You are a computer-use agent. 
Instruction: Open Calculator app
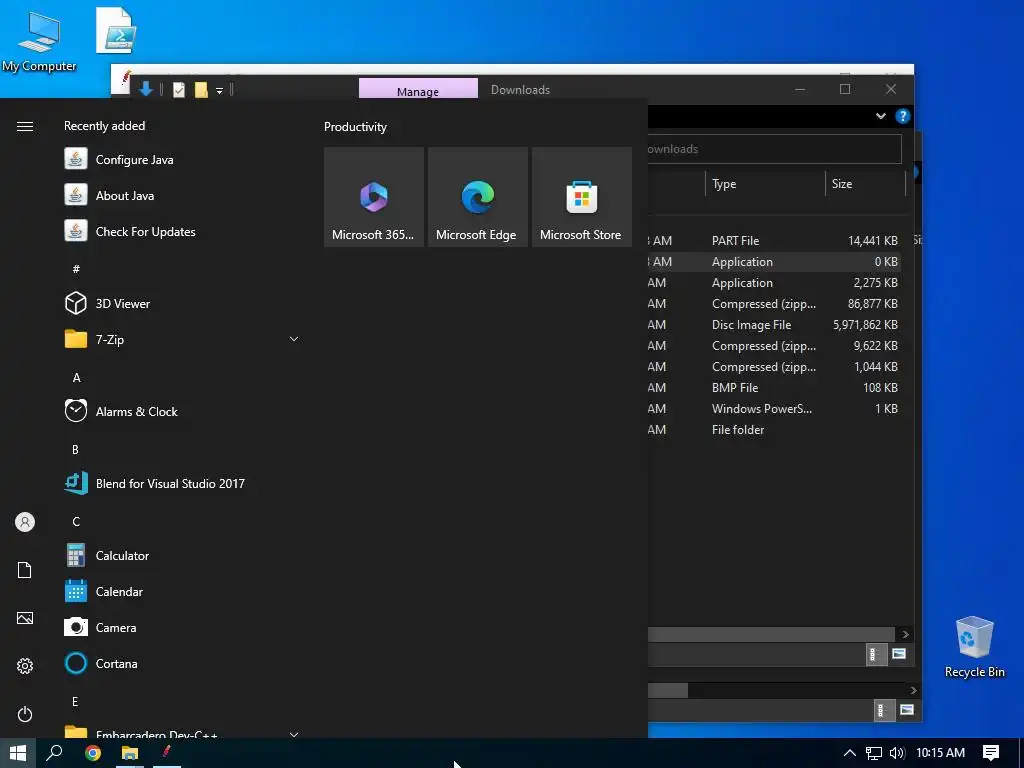pyautogui.click(x=183, y=555)
